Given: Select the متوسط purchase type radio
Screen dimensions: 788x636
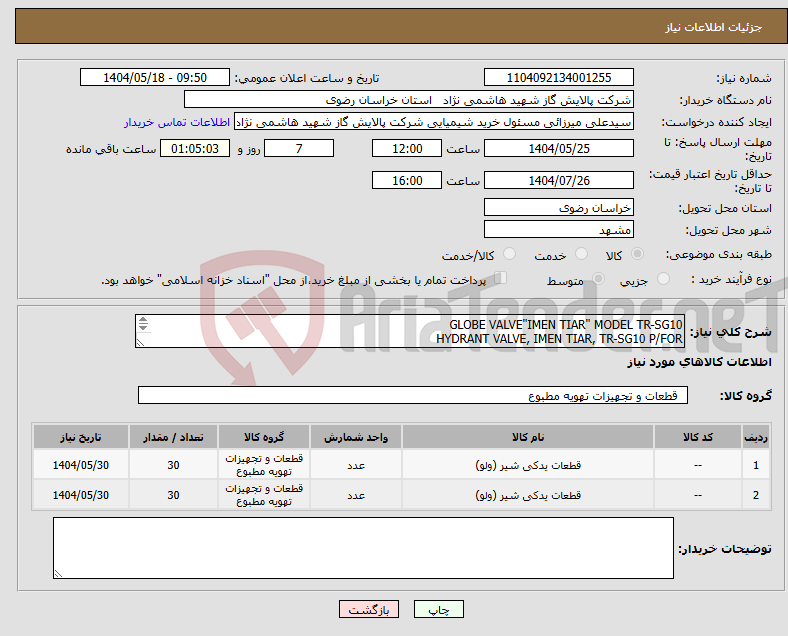Looking at the screenshot, I should [598, 279].
